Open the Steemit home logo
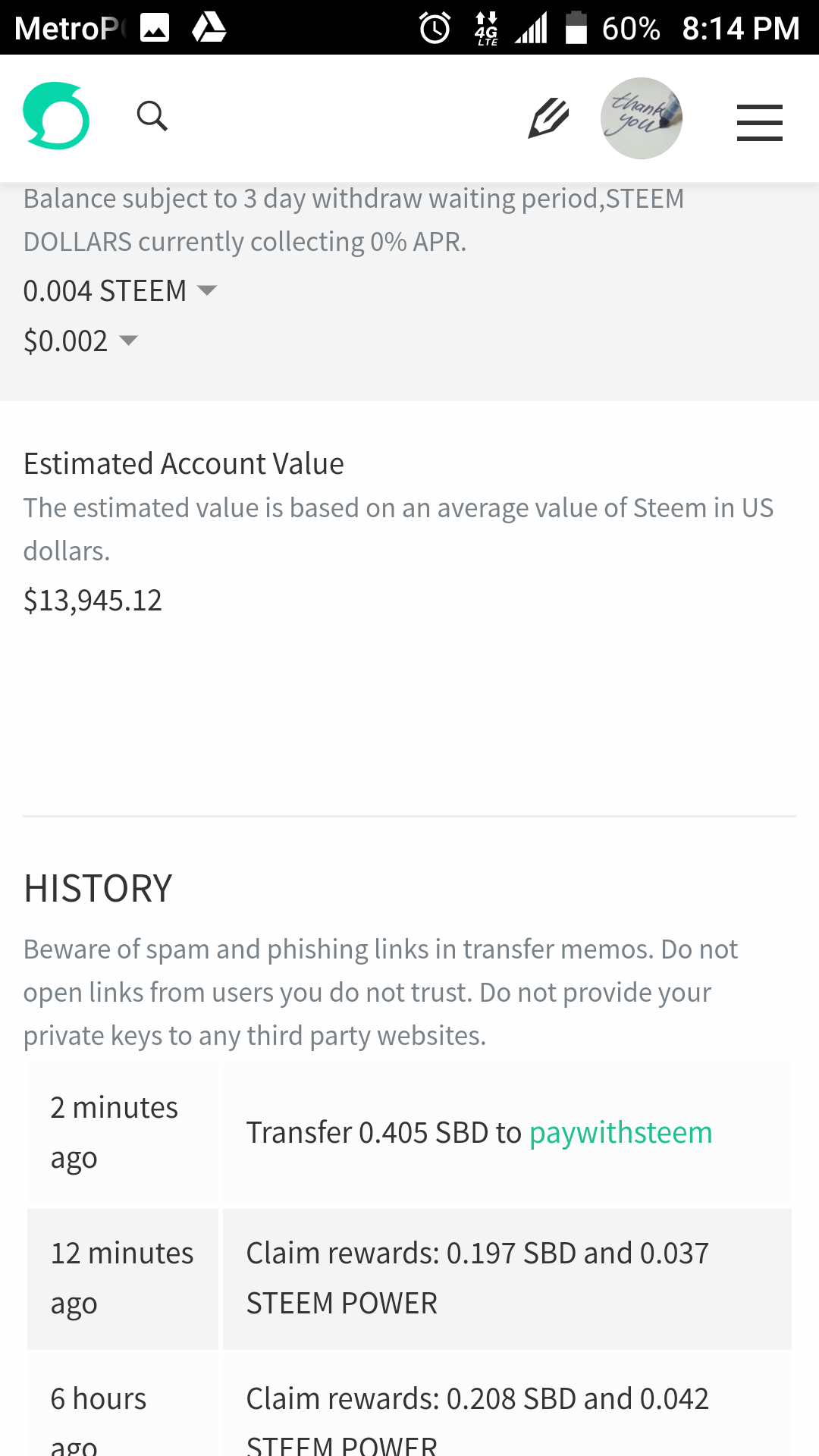This screenshot has width=819, height=1456. tap(56, 115)
